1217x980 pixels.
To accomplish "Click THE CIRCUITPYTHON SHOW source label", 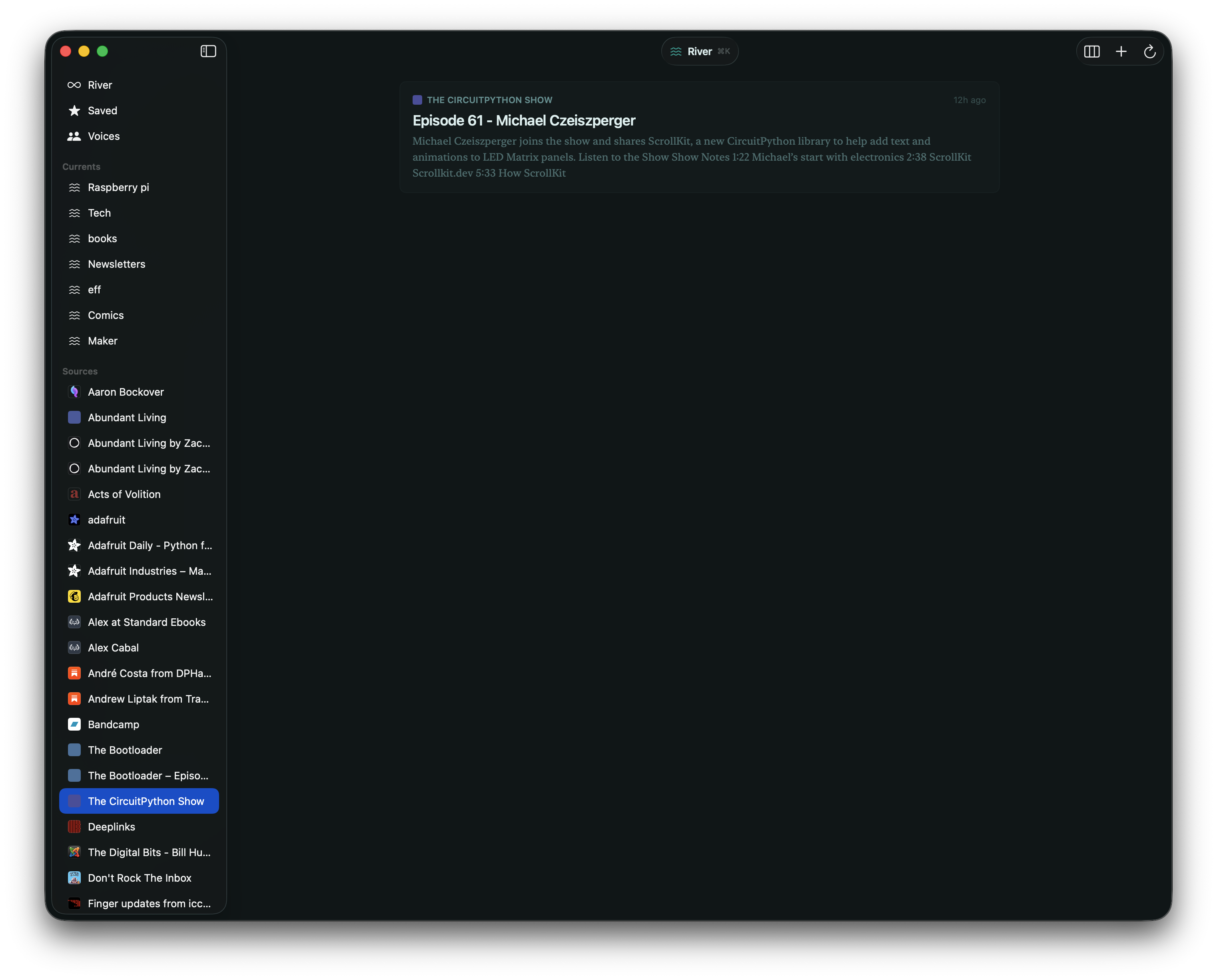I will 489,100.
